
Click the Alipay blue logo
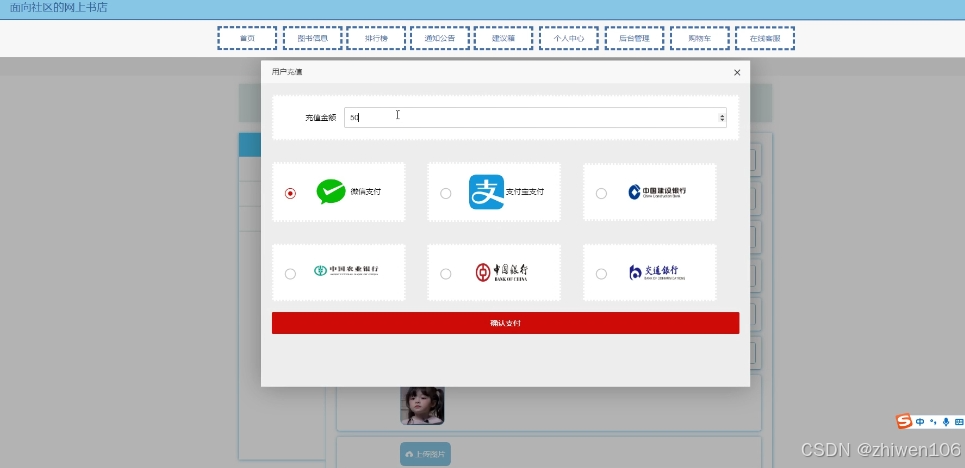point(486,192)
